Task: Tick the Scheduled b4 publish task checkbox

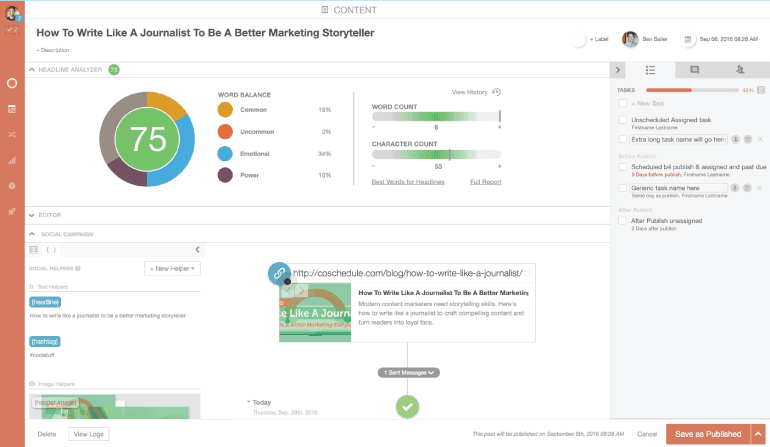Action: 623,168
